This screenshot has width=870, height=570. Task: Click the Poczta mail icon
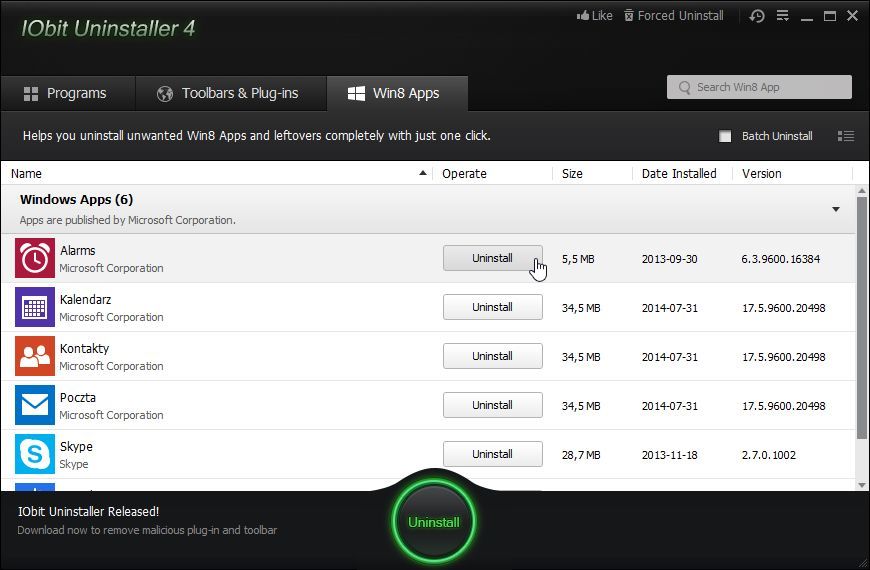[x=34, y=405]
